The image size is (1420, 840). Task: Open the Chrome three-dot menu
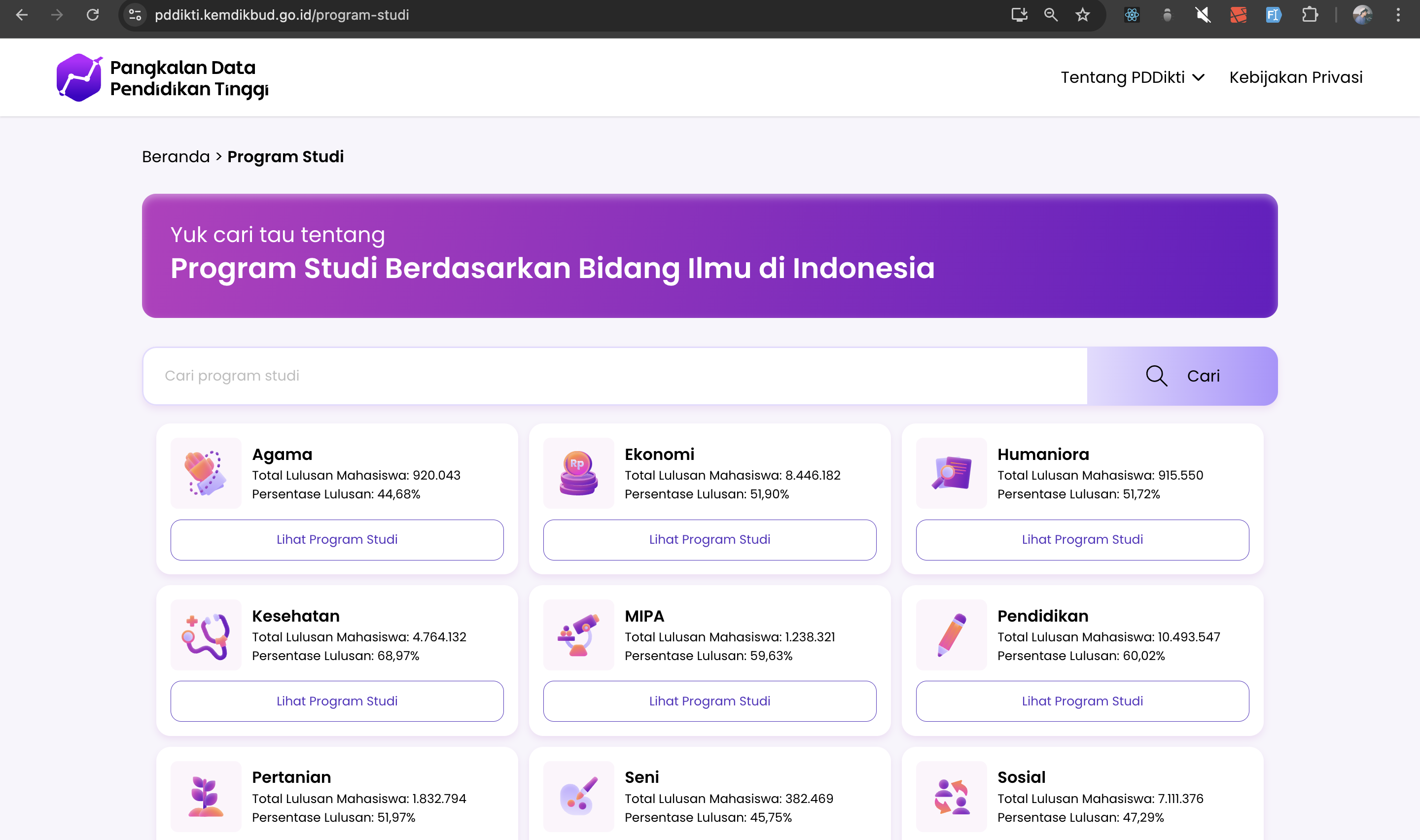click(x=1398, y=15)
